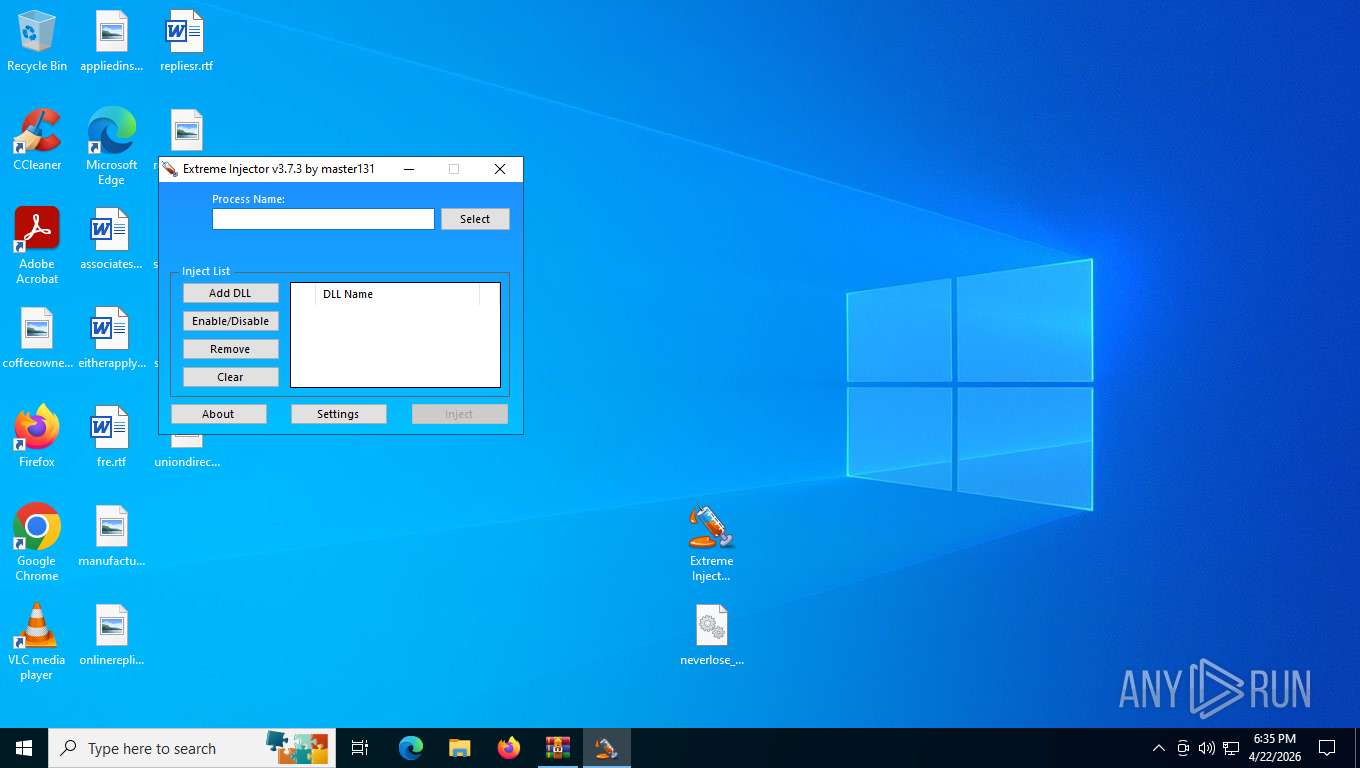Open the appliedins image file on the desktop

point(111,41)
